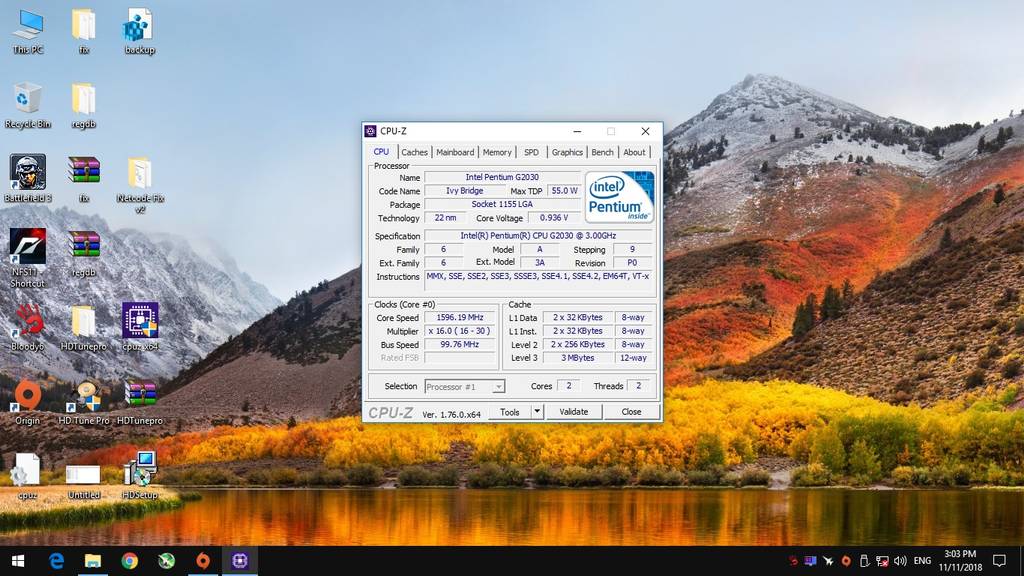Open the Recycle Bin icon
1024x576 pixels.
point(27,99)
